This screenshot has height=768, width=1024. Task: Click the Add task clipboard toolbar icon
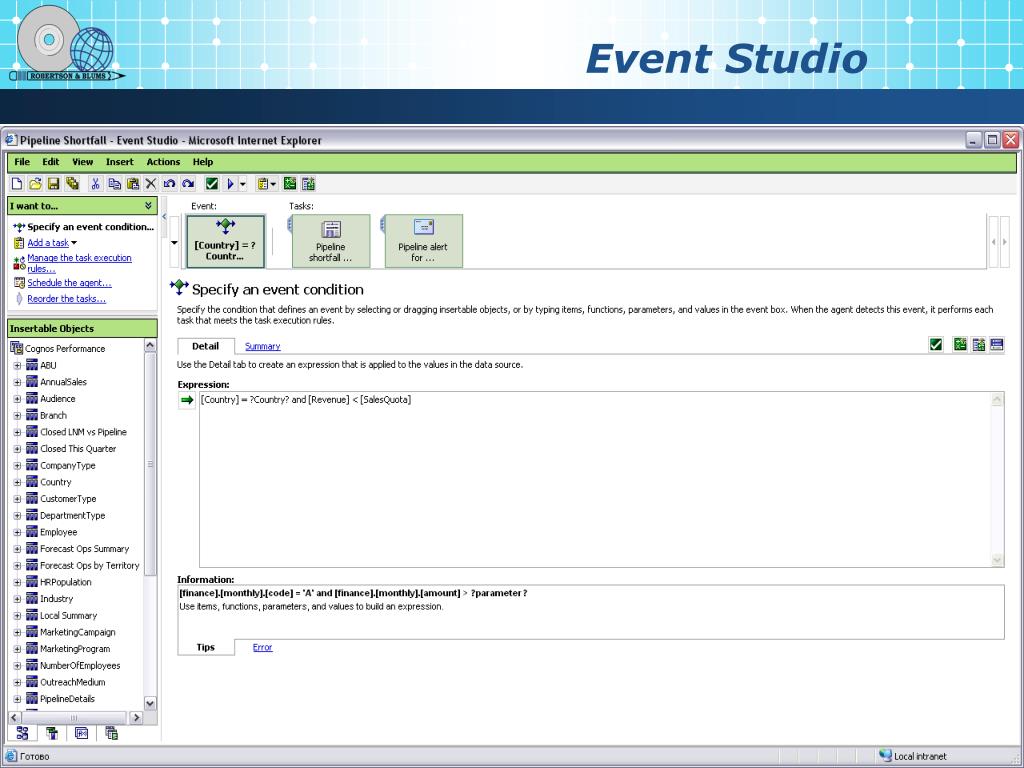(x=263, y=184)
